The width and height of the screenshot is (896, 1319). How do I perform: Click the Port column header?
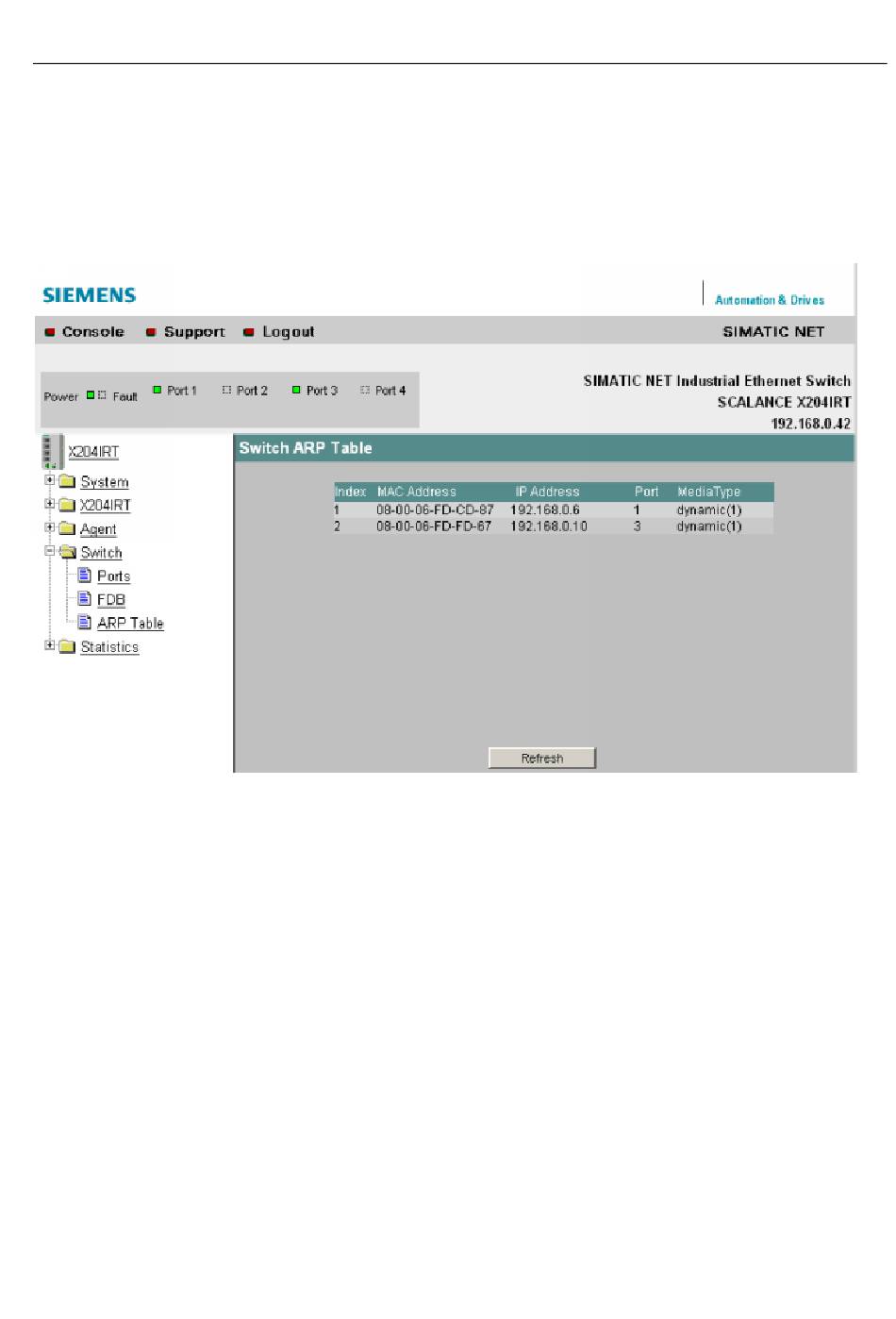click(x=646, y=492)
